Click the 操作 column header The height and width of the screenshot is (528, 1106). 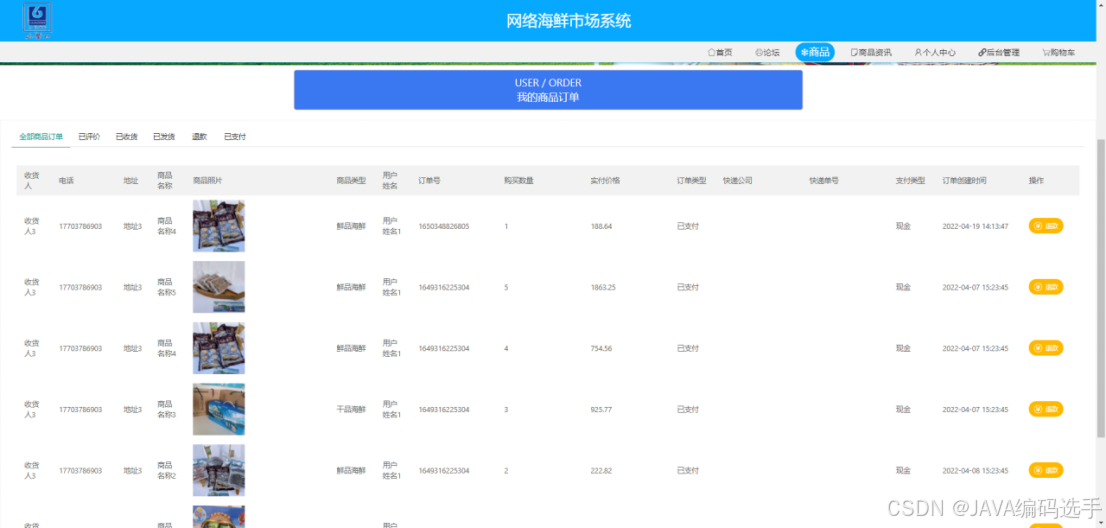[x=1036, y=180]
